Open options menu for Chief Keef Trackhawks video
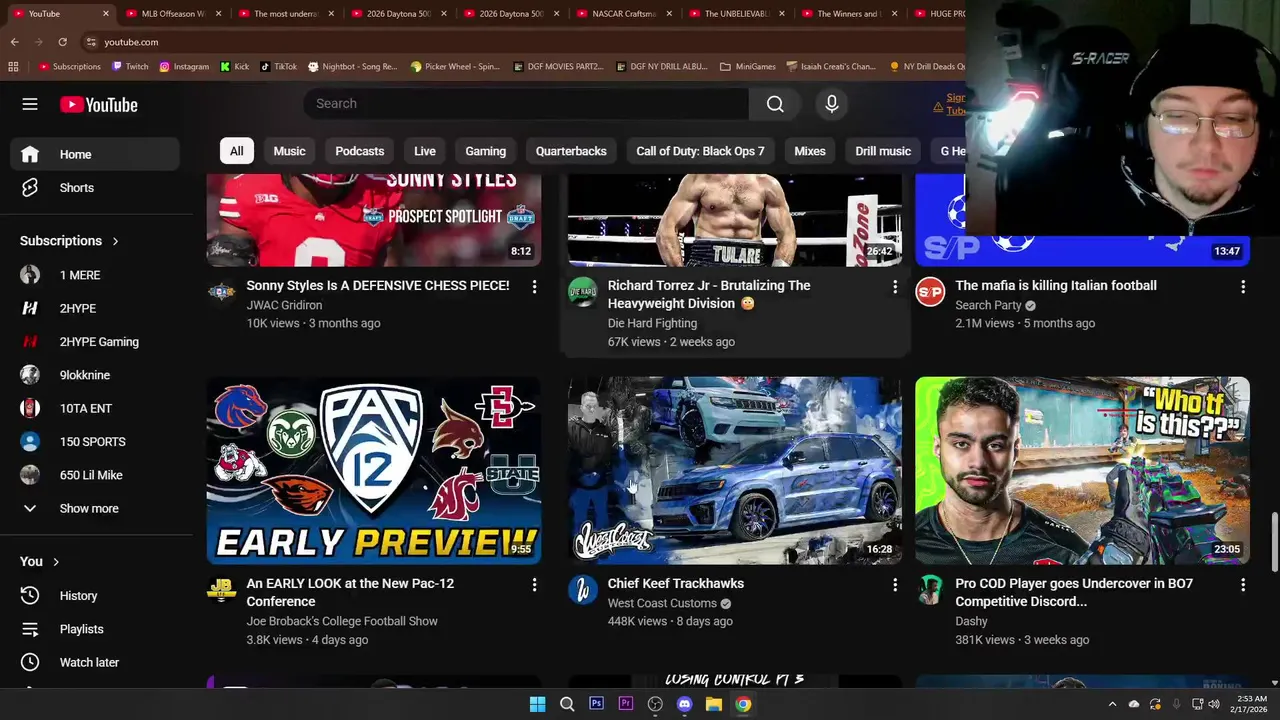 point(895,585)
